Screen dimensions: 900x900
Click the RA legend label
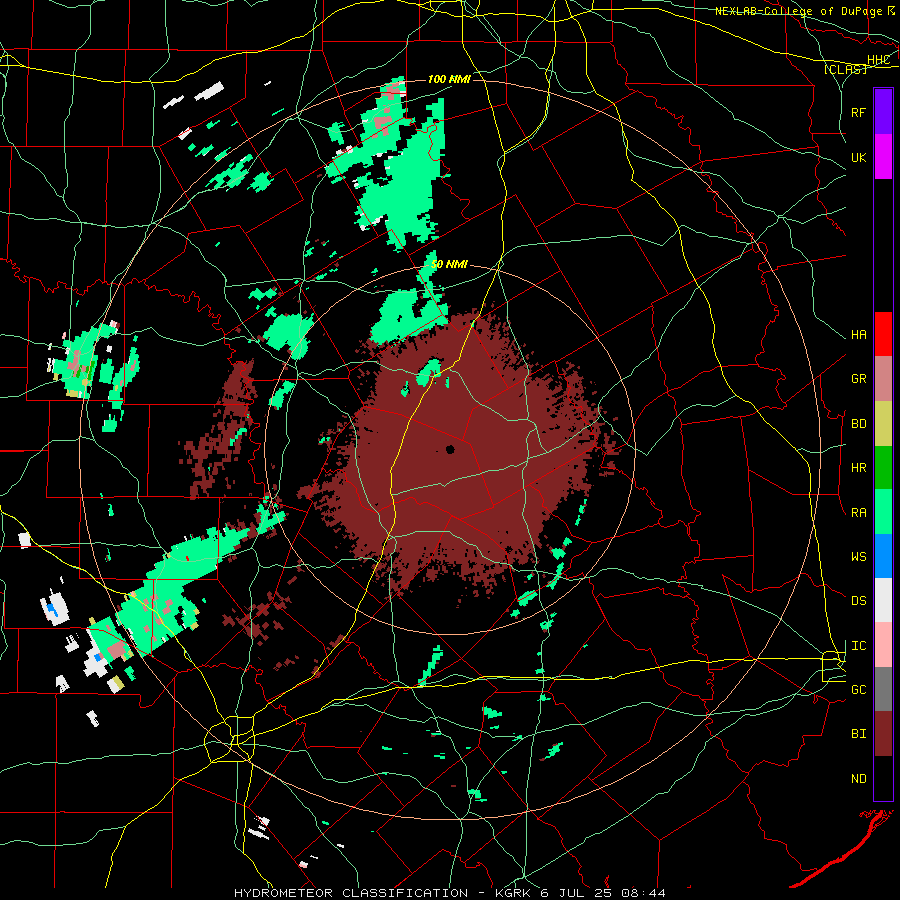(858, 513)
